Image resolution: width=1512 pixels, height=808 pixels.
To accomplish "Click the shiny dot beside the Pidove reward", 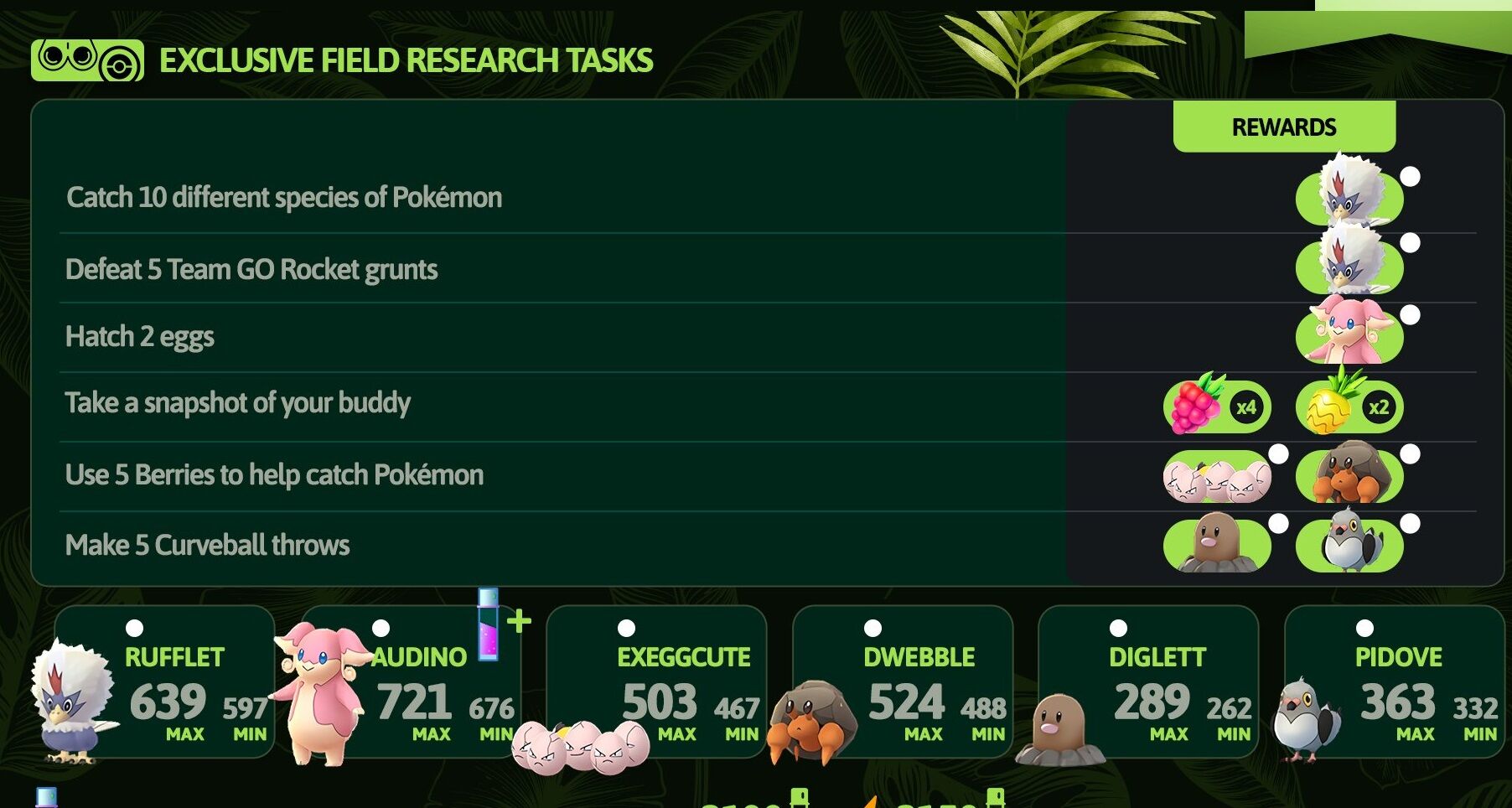I will click(x=1411, y=524).
